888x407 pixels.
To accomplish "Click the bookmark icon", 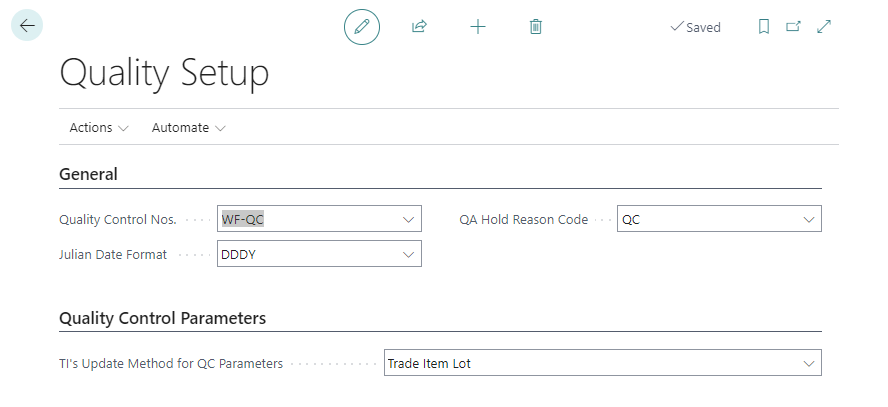I will click(x=764, y=27).
